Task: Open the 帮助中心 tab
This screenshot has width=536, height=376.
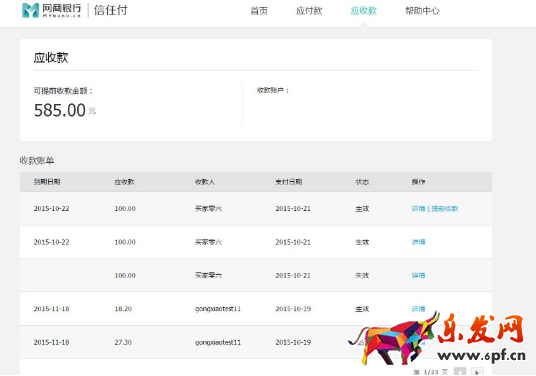Action: 422,11
